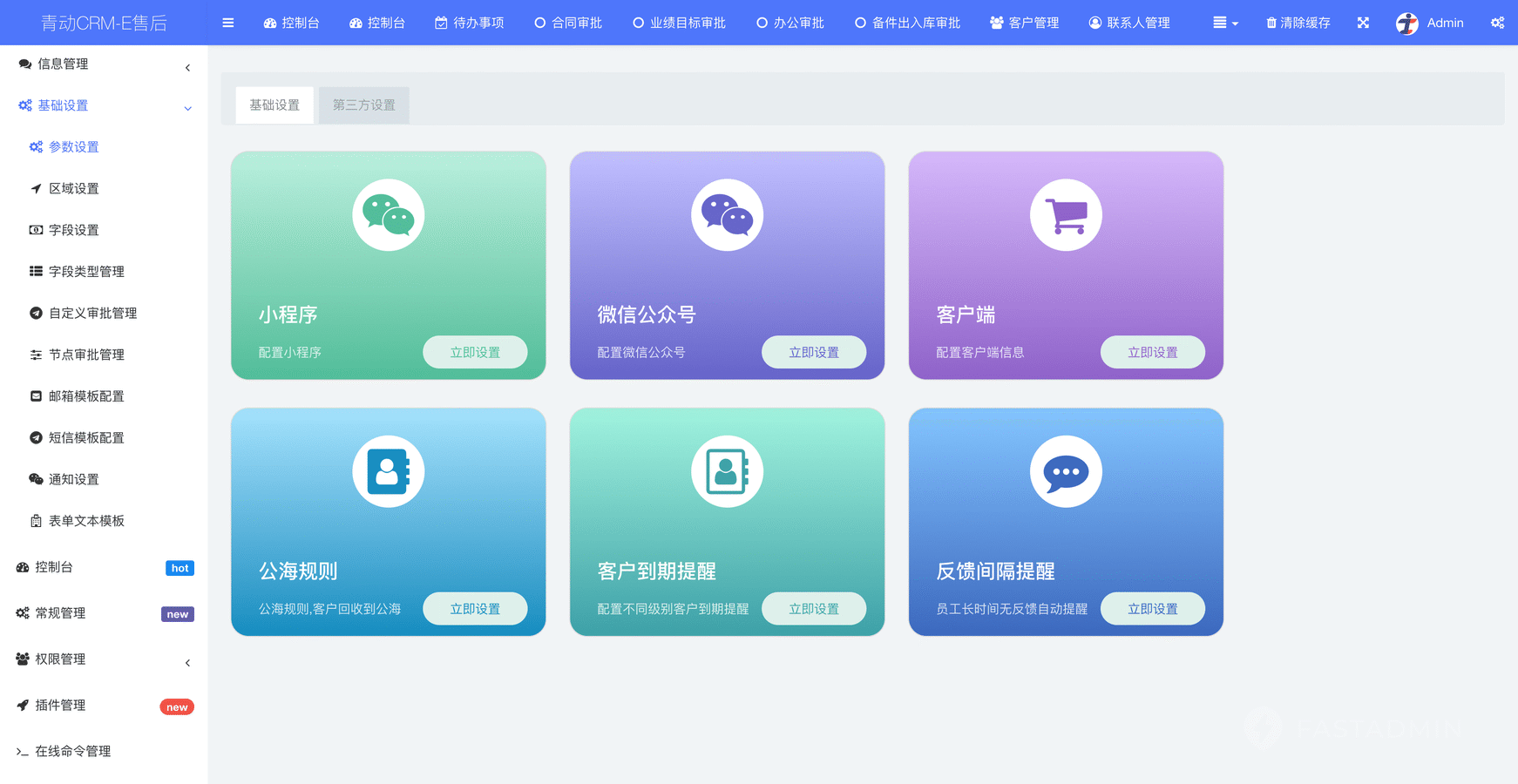Click the hamburger sidebar toggle icon
The image size is (1518, 784).
click(x=227, y=23)
